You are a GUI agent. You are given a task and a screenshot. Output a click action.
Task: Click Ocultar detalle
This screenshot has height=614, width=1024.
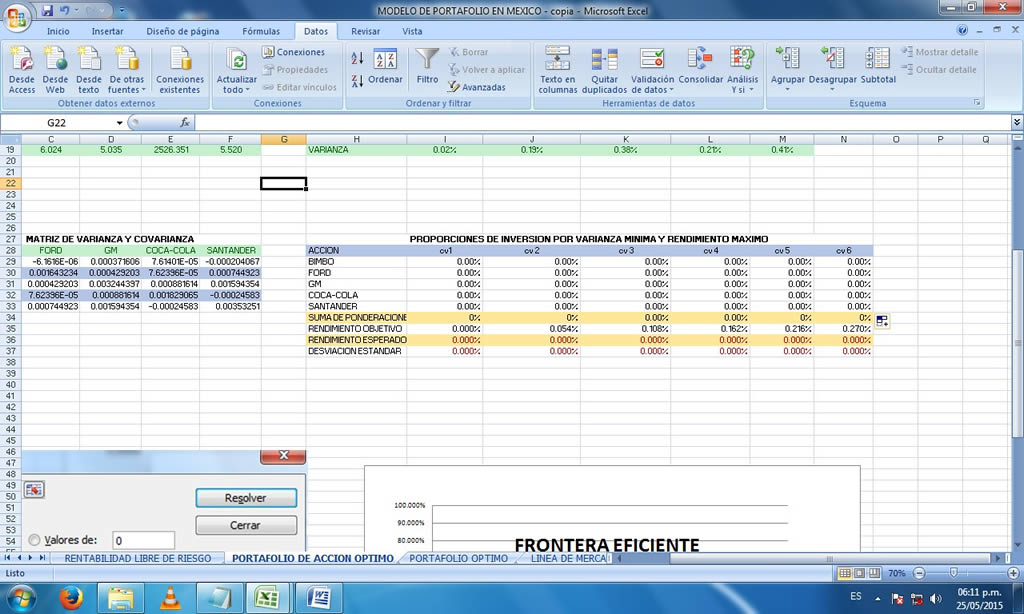click(939, 69)
